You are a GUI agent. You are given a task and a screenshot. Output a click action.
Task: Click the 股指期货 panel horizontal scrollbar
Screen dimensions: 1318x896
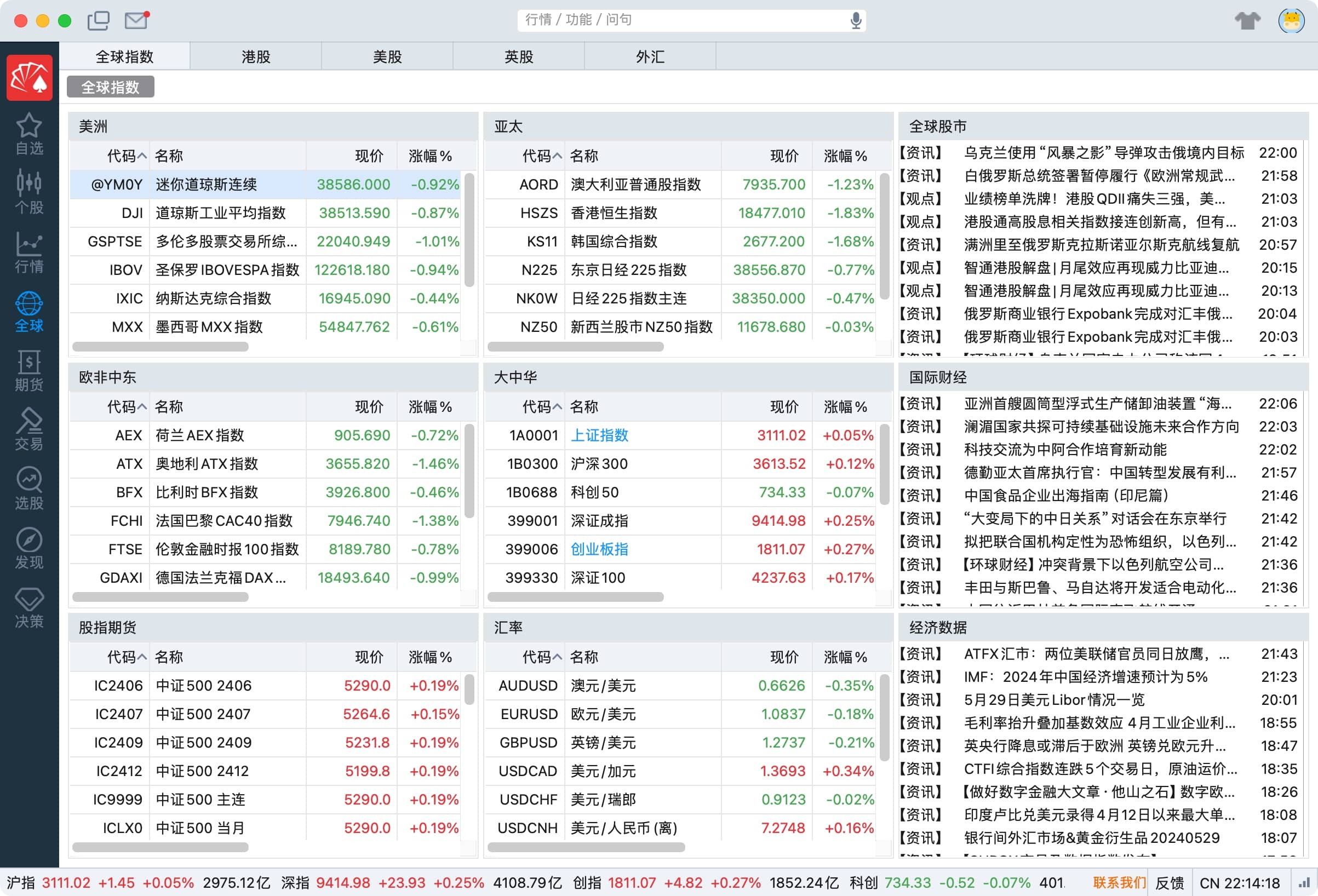[x=160, y=847]
